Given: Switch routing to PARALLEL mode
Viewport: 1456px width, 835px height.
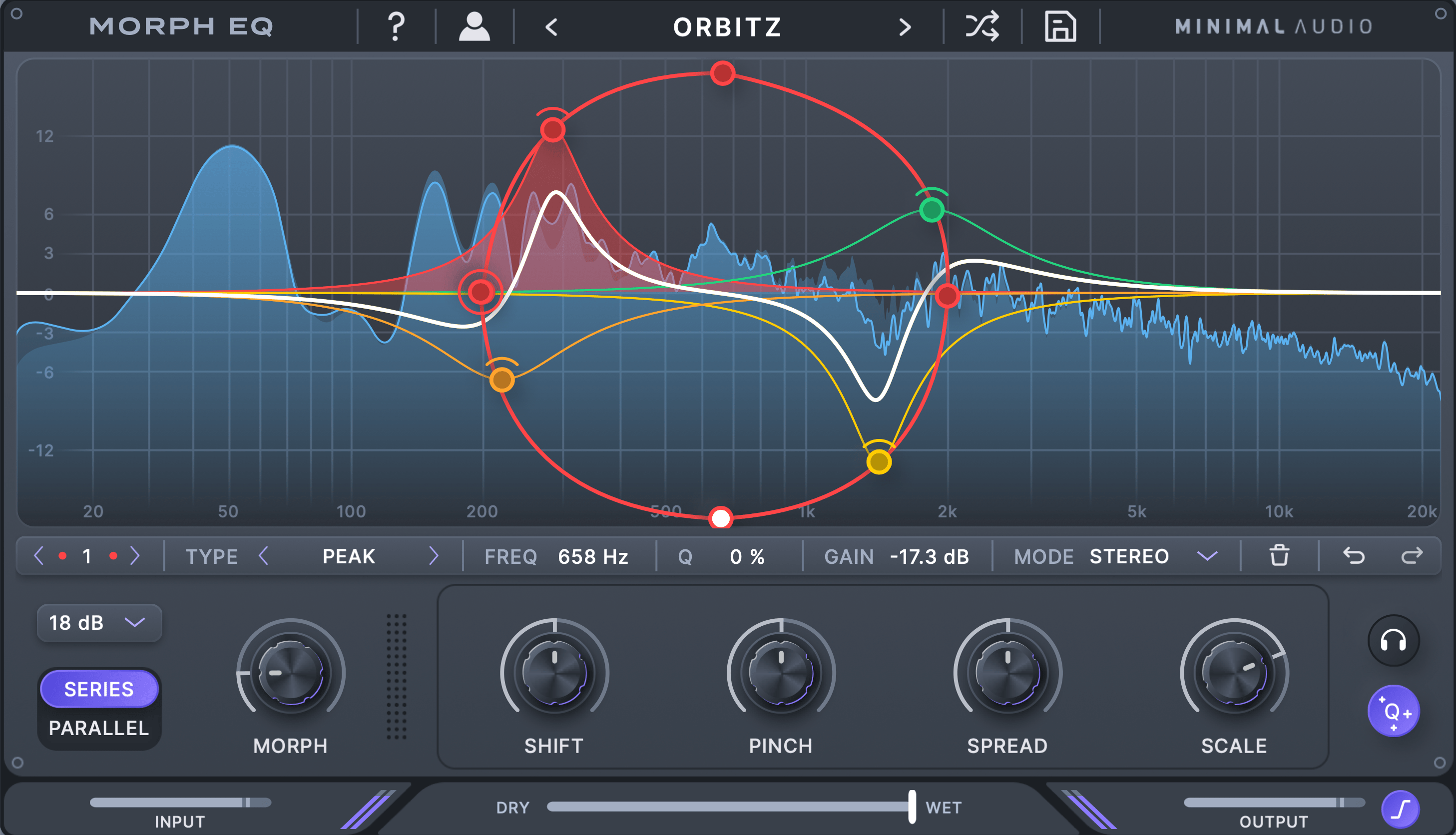Looking at the screenshot, I should click(x=98, y=728).
